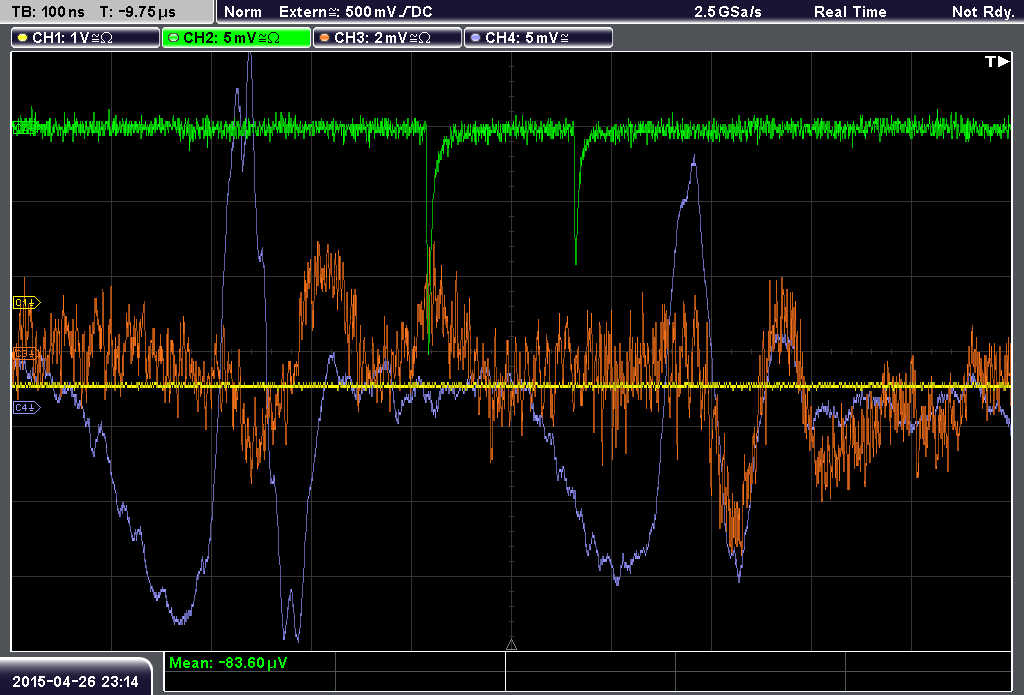Click the orange dot in the CH3 tab
Image resolution: width=1024 pixels, height=695 pixels.
tap(324, 38)
